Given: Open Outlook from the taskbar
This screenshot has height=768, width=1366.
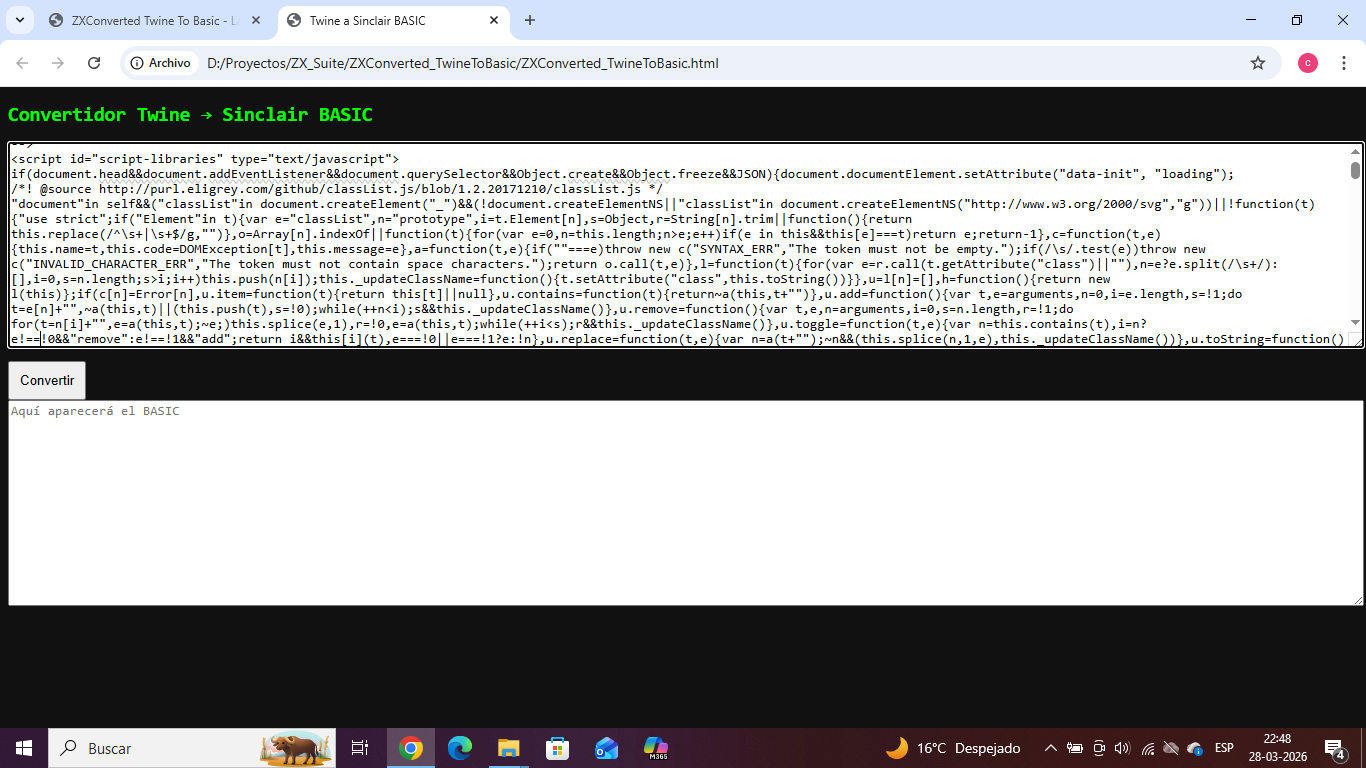Looking at the screenshot, I should point(606,748).
